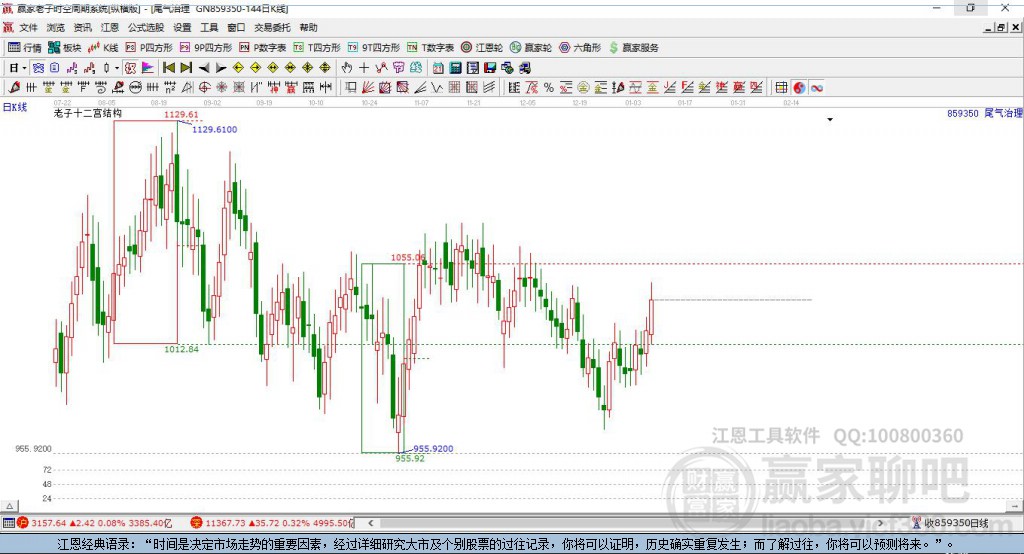Click the 859350 尾气治理 stock label

[x=984, y=113]
